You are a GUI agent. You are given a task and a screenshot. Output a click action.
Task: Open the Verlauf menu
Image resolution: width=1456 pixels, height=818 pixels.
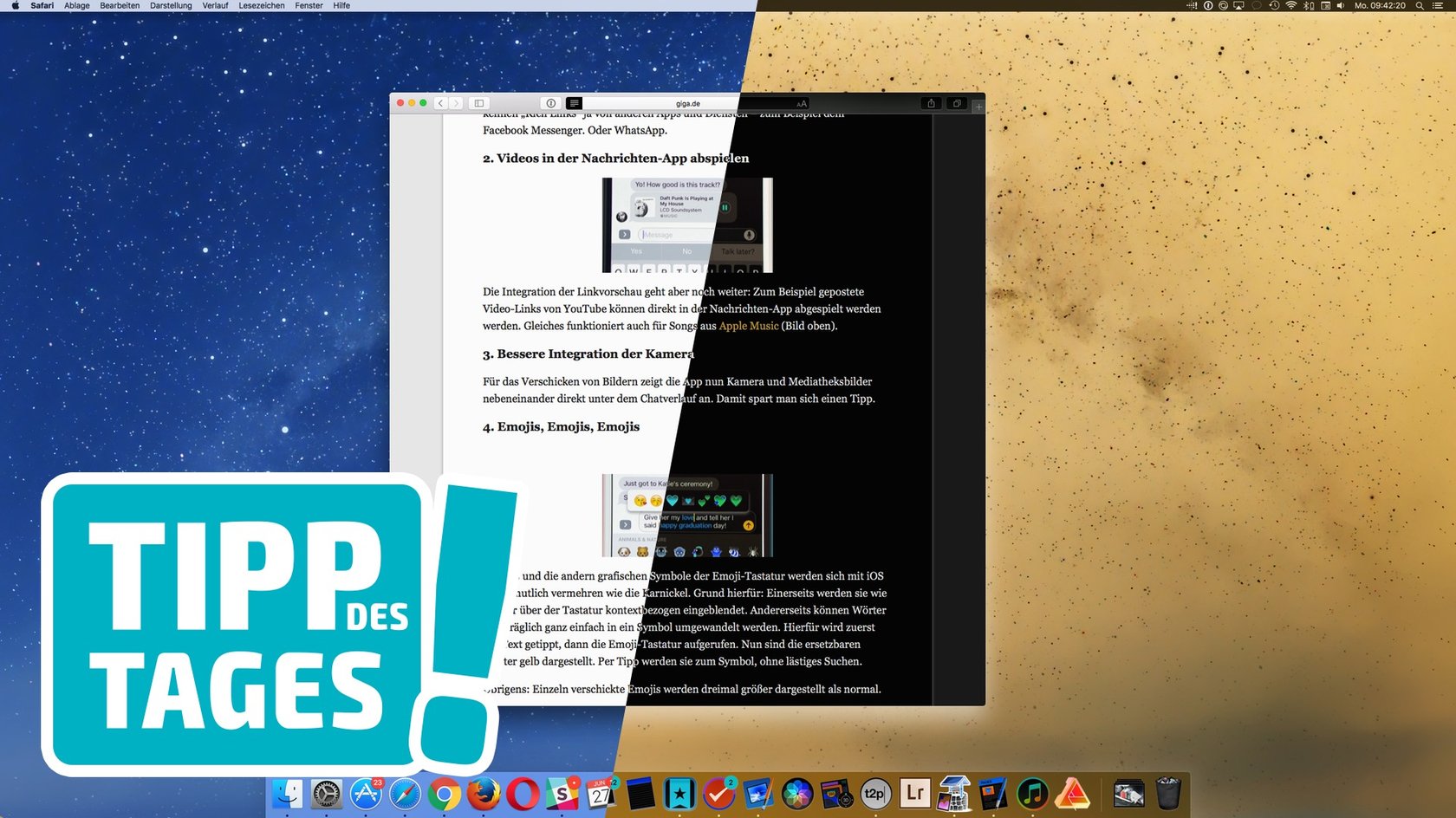215,5
